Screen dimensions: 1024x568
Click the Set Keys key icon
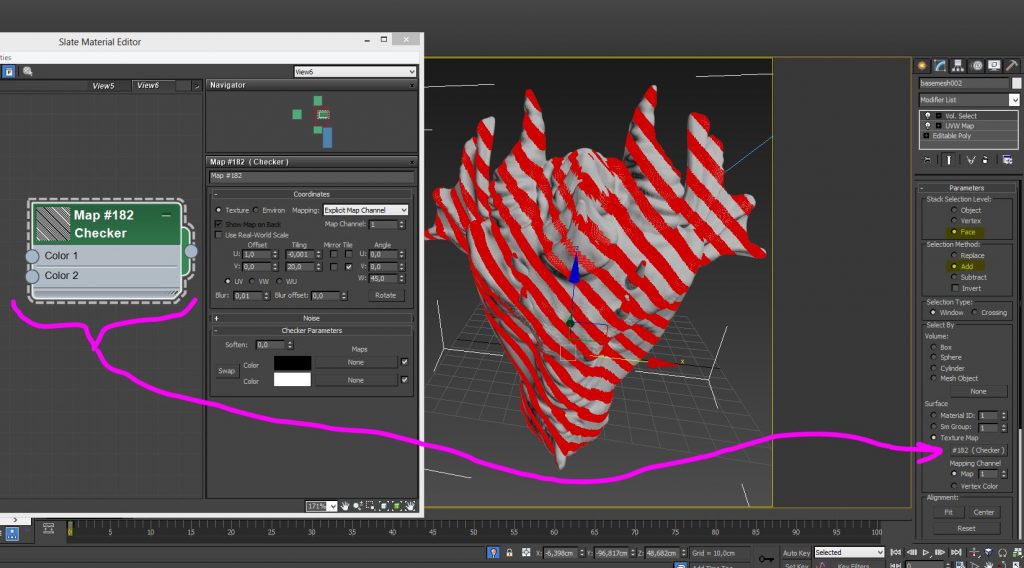point(766,559)
